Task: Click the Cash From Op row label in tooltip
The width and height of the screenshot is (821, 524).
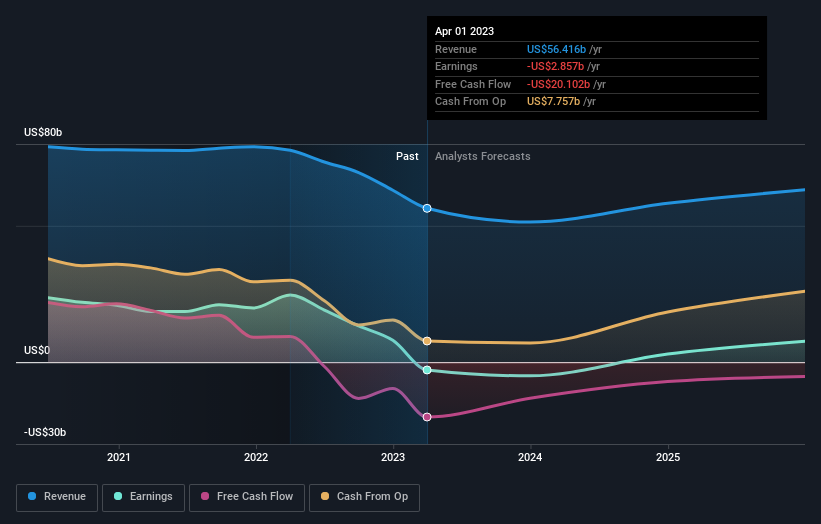Action: 471,102
